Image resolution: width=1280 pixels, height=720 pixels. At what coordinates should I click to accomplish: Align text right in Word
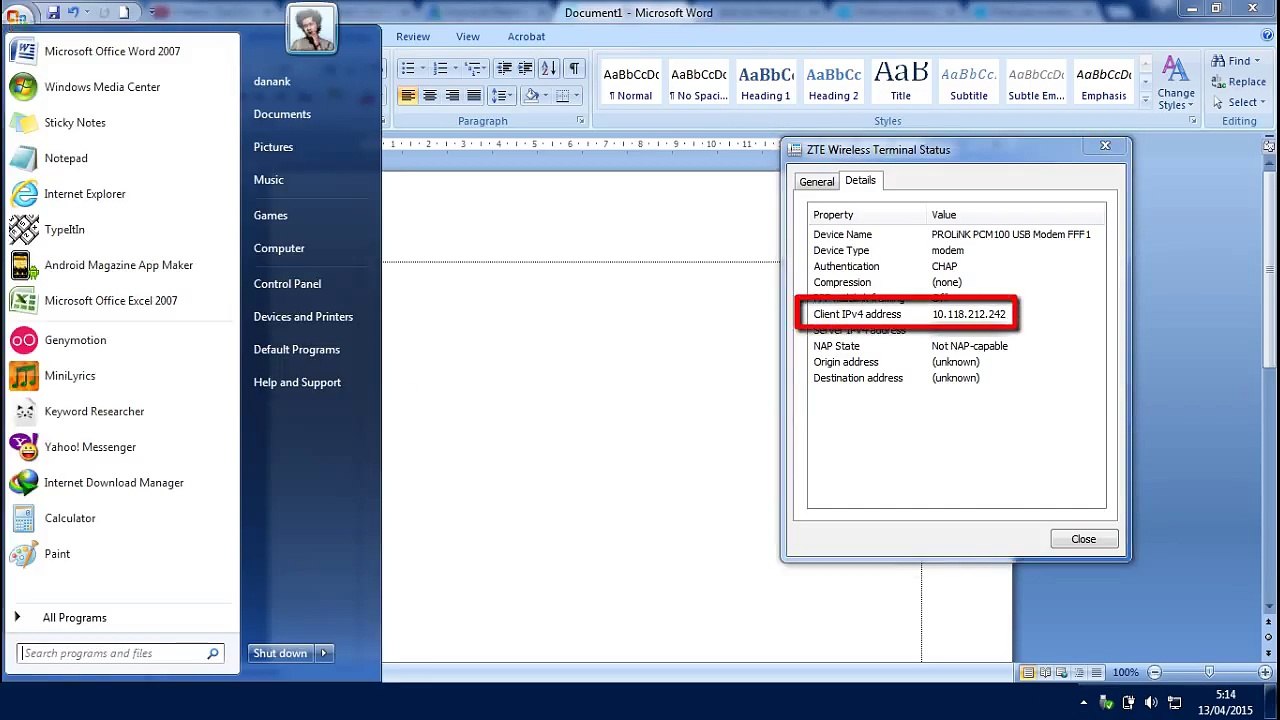(x=452, y=95)
